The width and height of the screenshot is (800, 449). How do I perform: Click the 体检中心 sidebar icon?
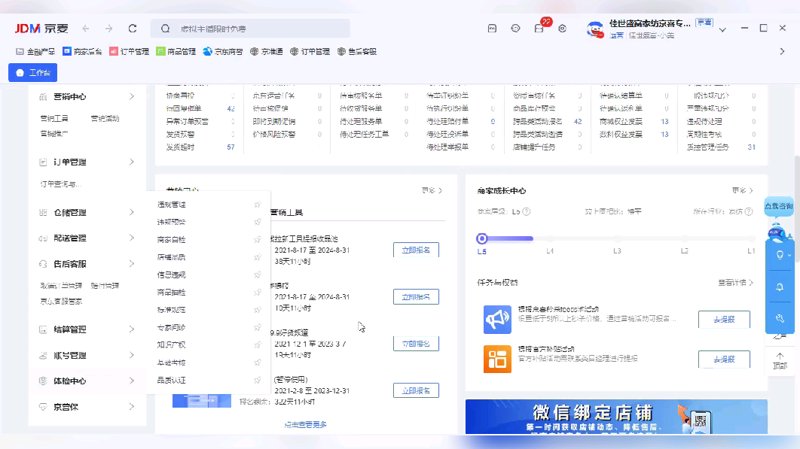pos(43,381)
